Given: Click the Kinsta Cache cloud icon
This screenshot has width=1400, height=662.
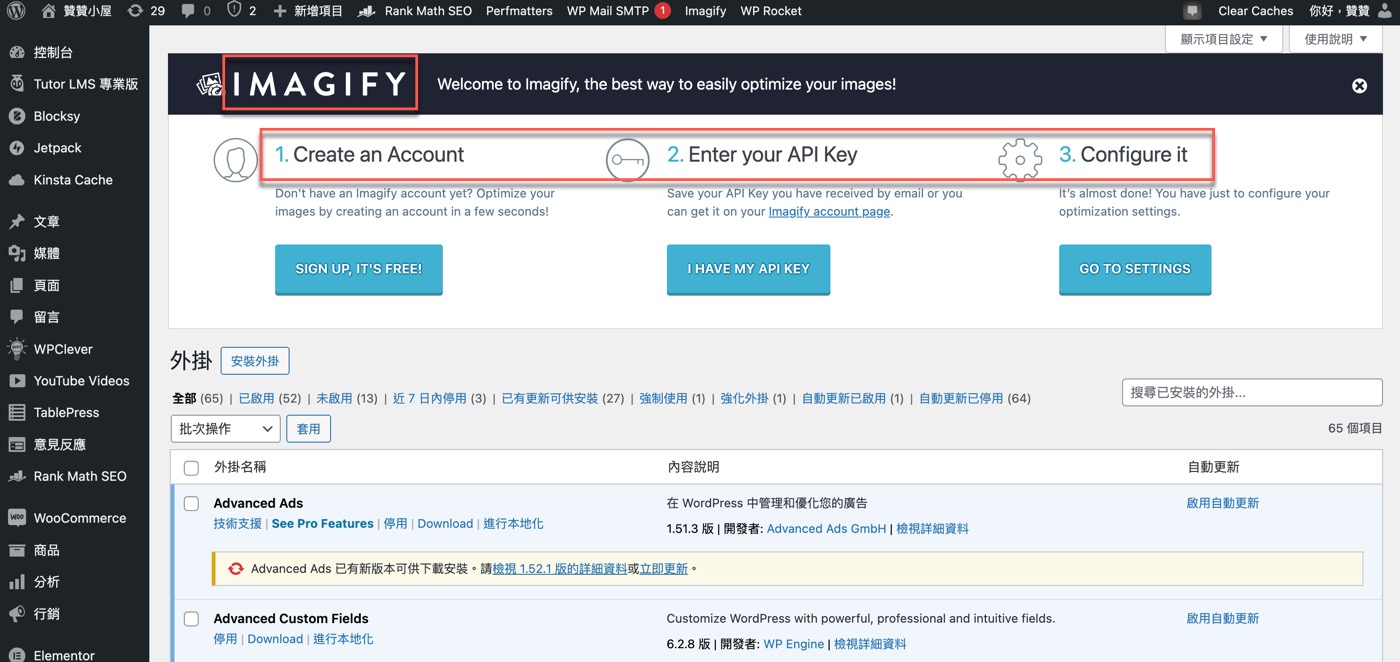Looking at the screenshot, I should (x=17, y=180).
